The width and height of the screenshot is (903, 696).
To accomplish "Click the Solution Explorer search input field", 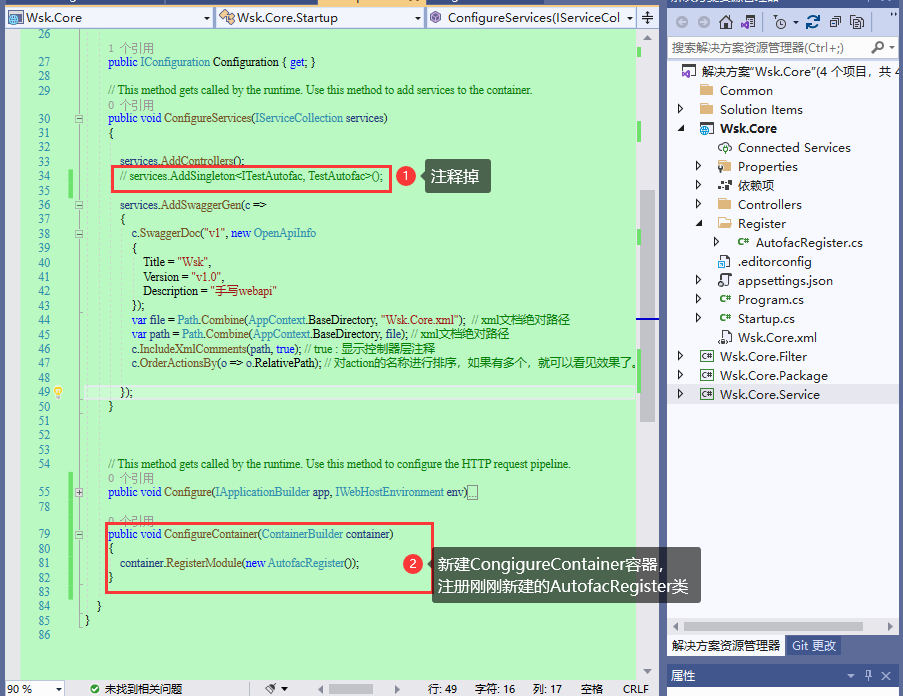I will coord(769,47).
